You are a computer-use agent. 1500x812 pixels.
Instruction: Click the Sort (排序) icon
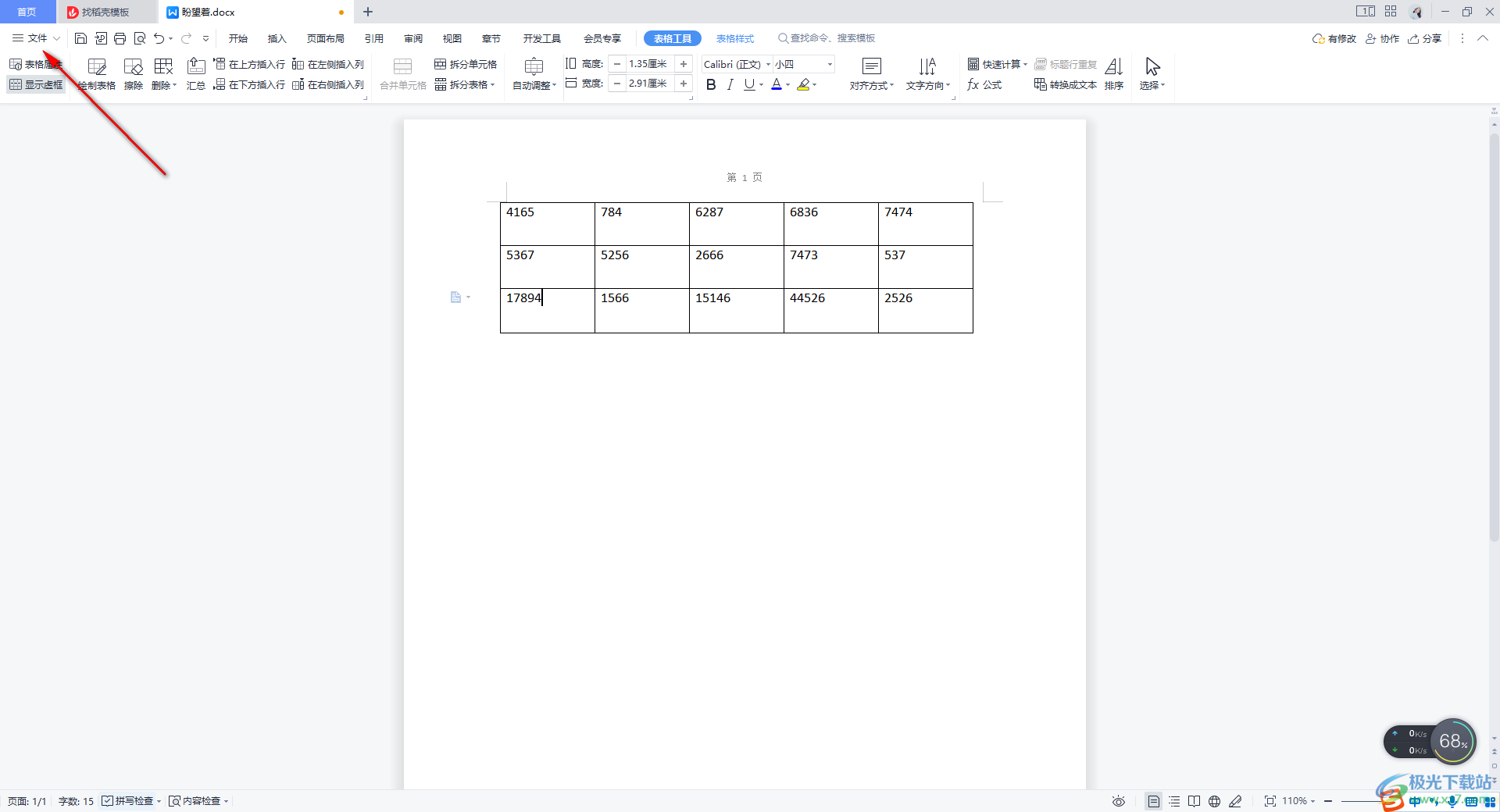click(1114, 74)
